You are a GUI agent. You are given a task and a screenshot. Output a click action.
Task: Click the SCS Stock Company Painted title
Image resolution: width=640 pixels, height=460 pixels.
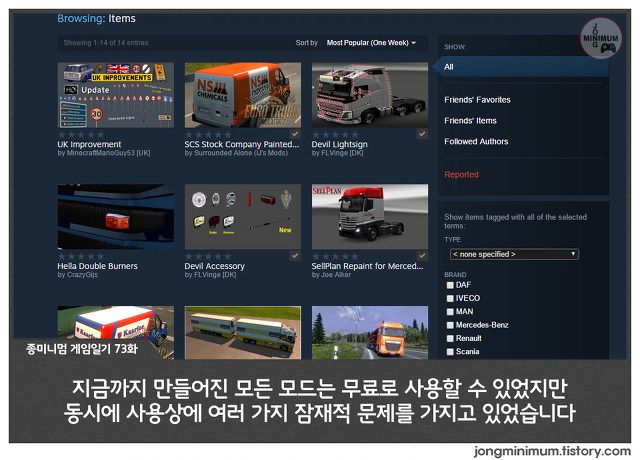pos(242,144)
